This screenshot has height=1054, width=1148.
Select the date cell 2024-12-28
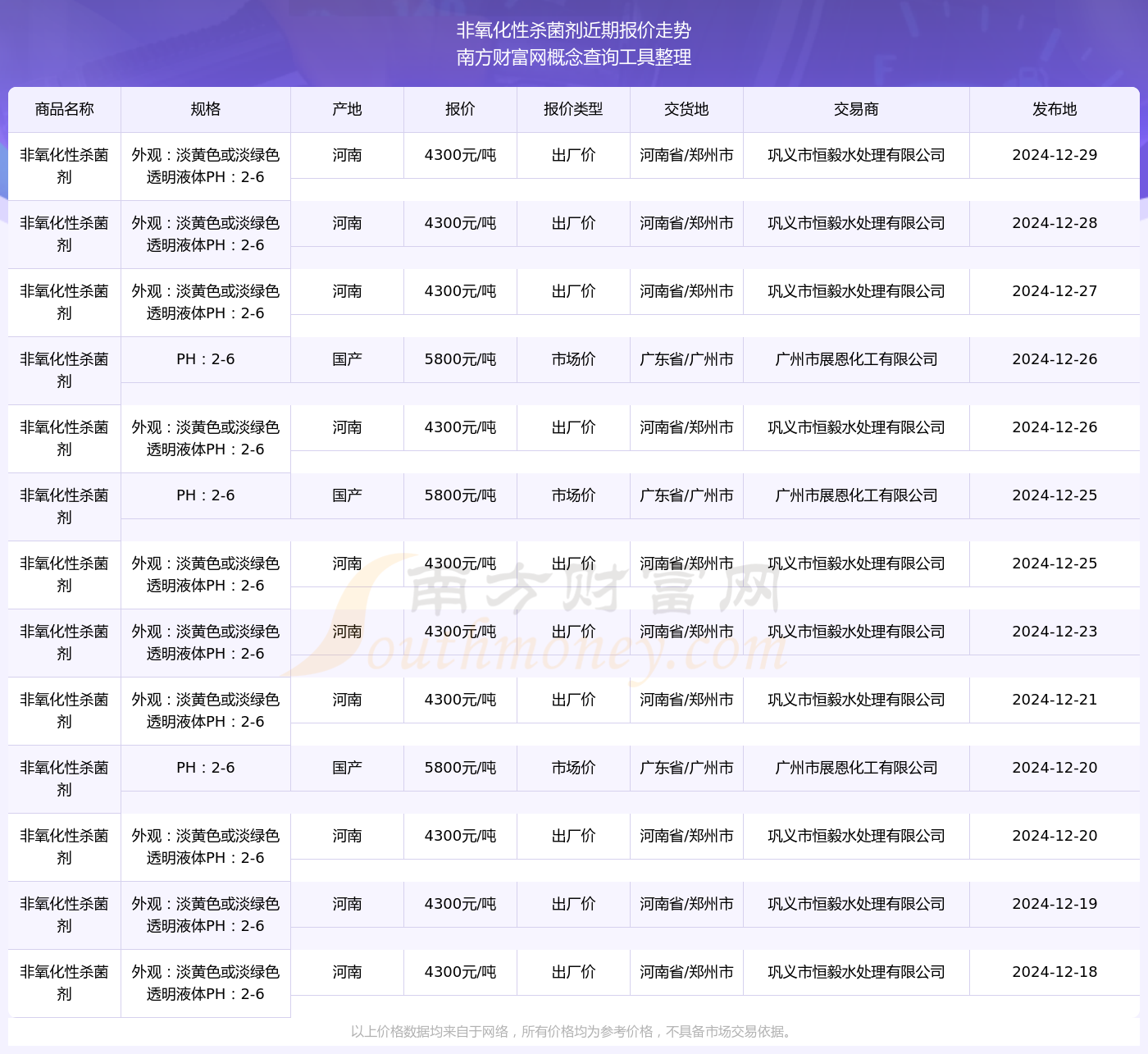(x=1055, y=223)
